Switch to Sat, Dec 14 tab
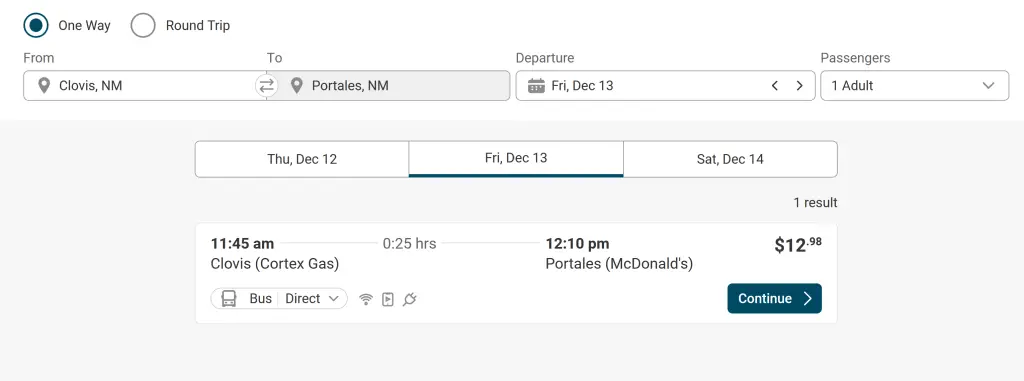Screen dimensions: 1024x381 click(x=730, y=159)
